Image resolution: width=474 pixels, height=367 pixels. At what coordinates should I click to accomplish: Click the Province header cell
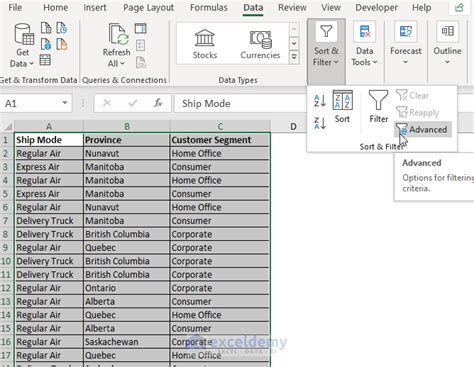click(x=127, y=140)
